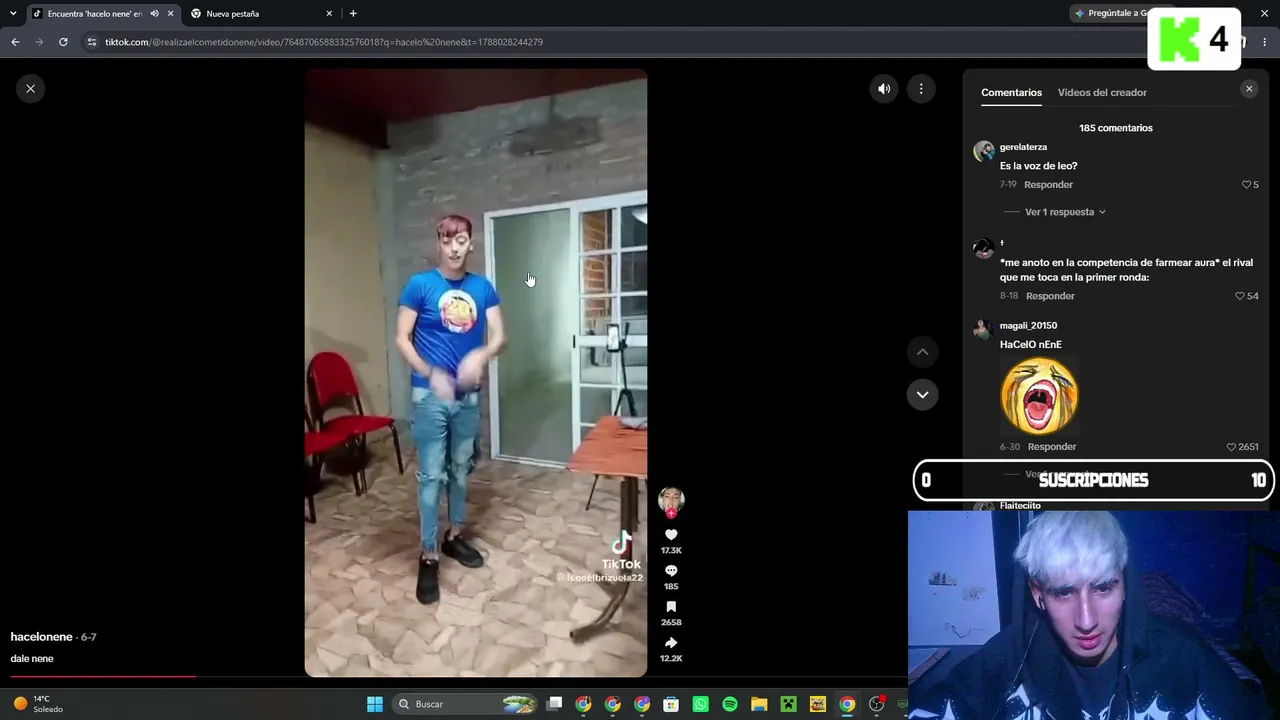The width and height of the screenshot is (1280, 720).
Task: Share the video with arrow icon
Action: (x=671, y=643)
